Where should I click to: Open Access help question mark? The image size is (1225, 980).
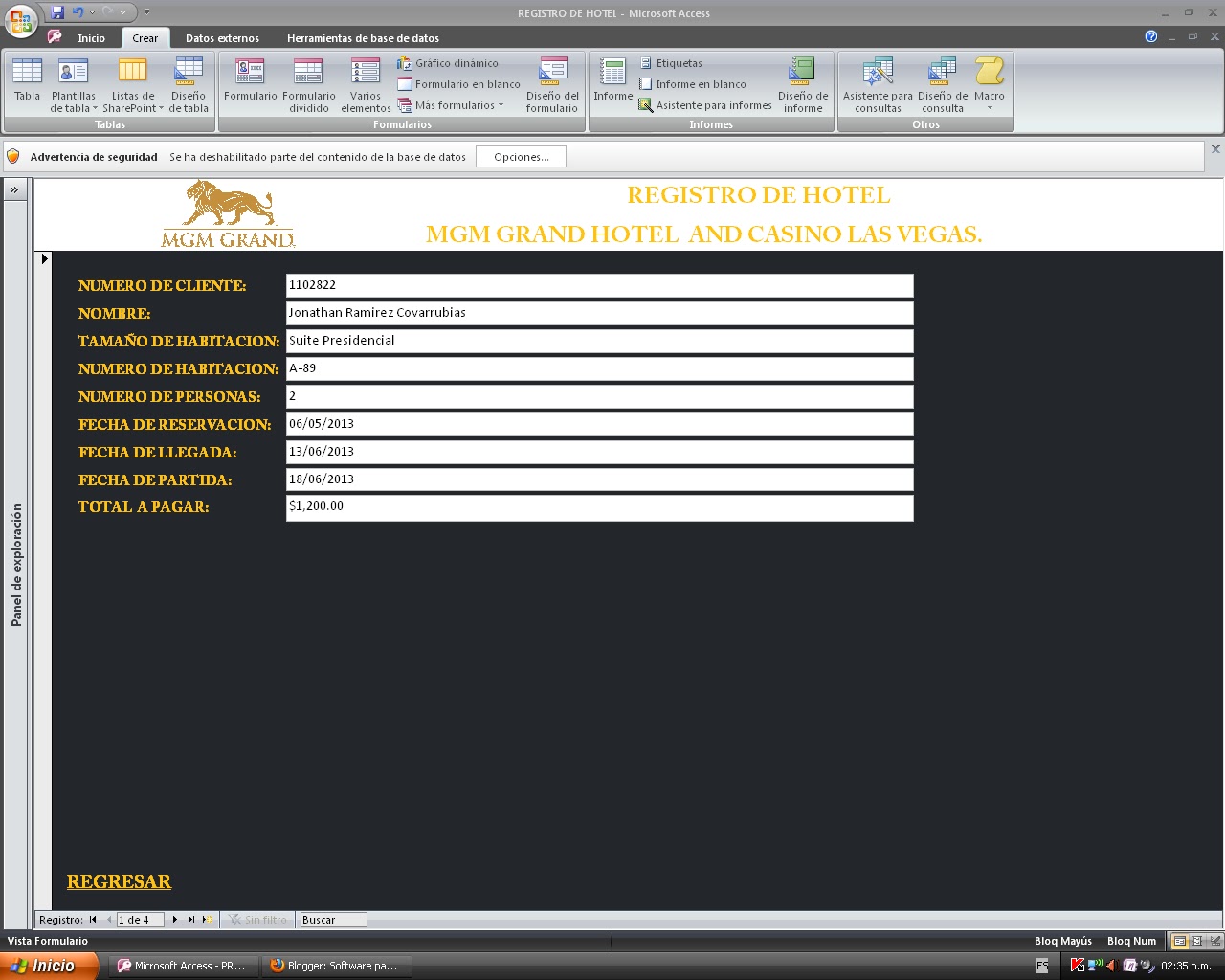point(1151,36)
